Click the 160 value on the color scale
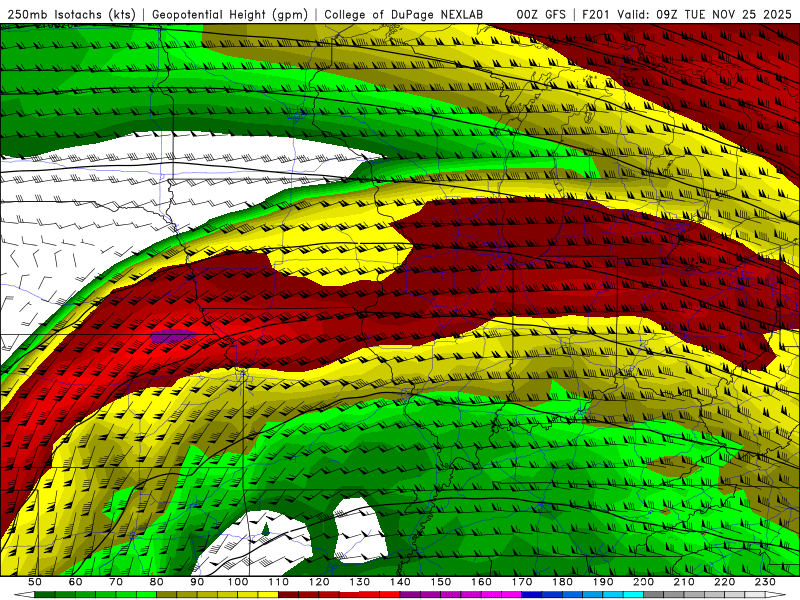This screenshot has height=600, width=800. pyautogui.click(x=481, y=582)
